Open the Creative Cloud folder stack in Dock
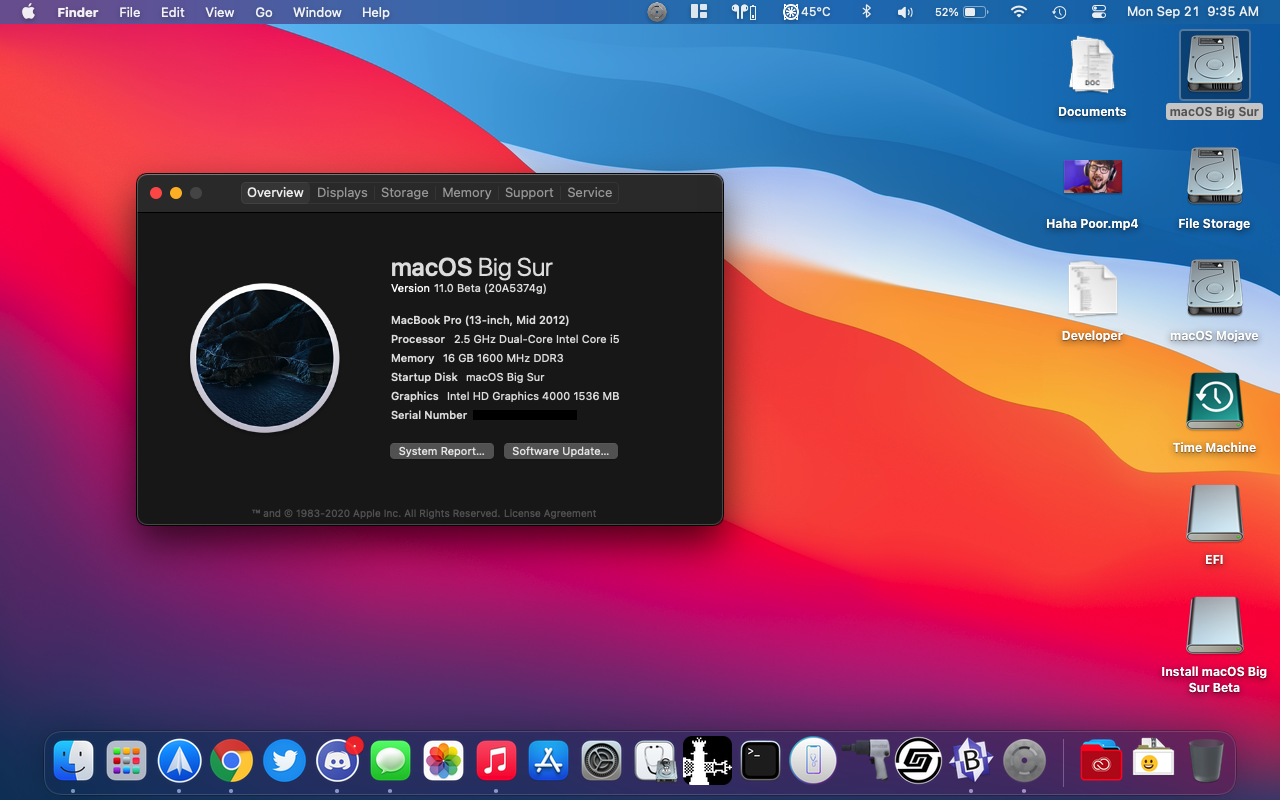 click(x=1101, y=761)
